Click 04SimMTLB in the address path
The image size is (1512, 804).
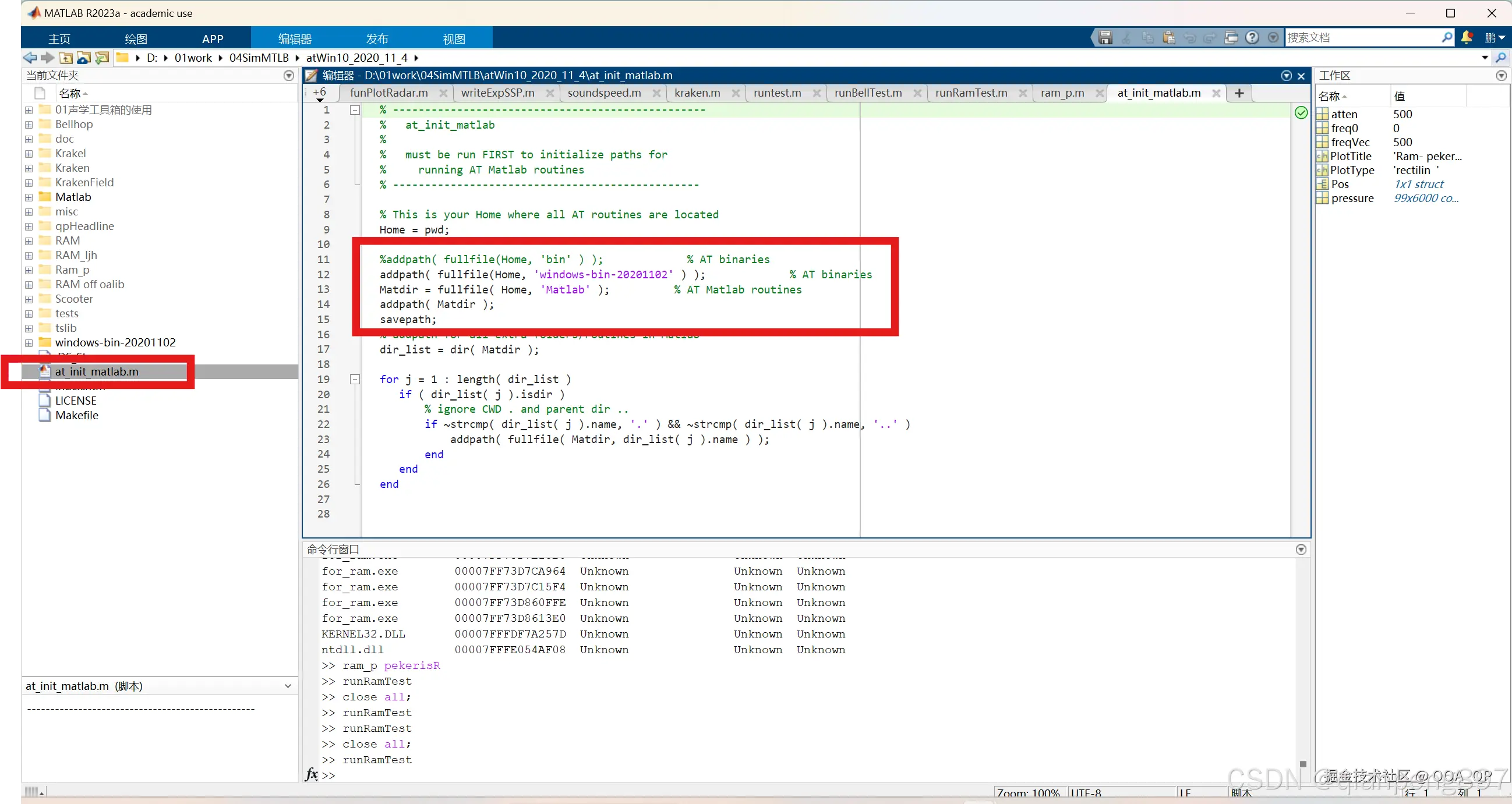click(x=259, y=58)
